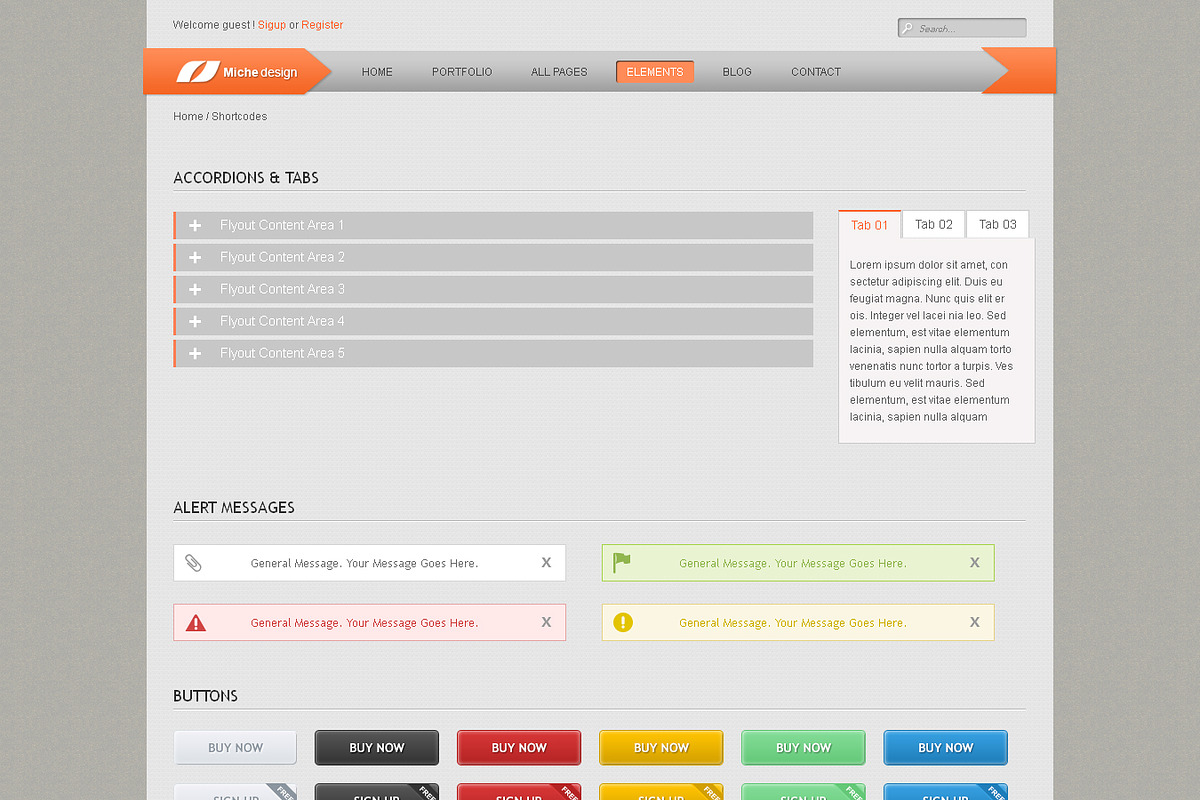Open the Home menu item
1200x800 pixels.
[x=377, y=72]
